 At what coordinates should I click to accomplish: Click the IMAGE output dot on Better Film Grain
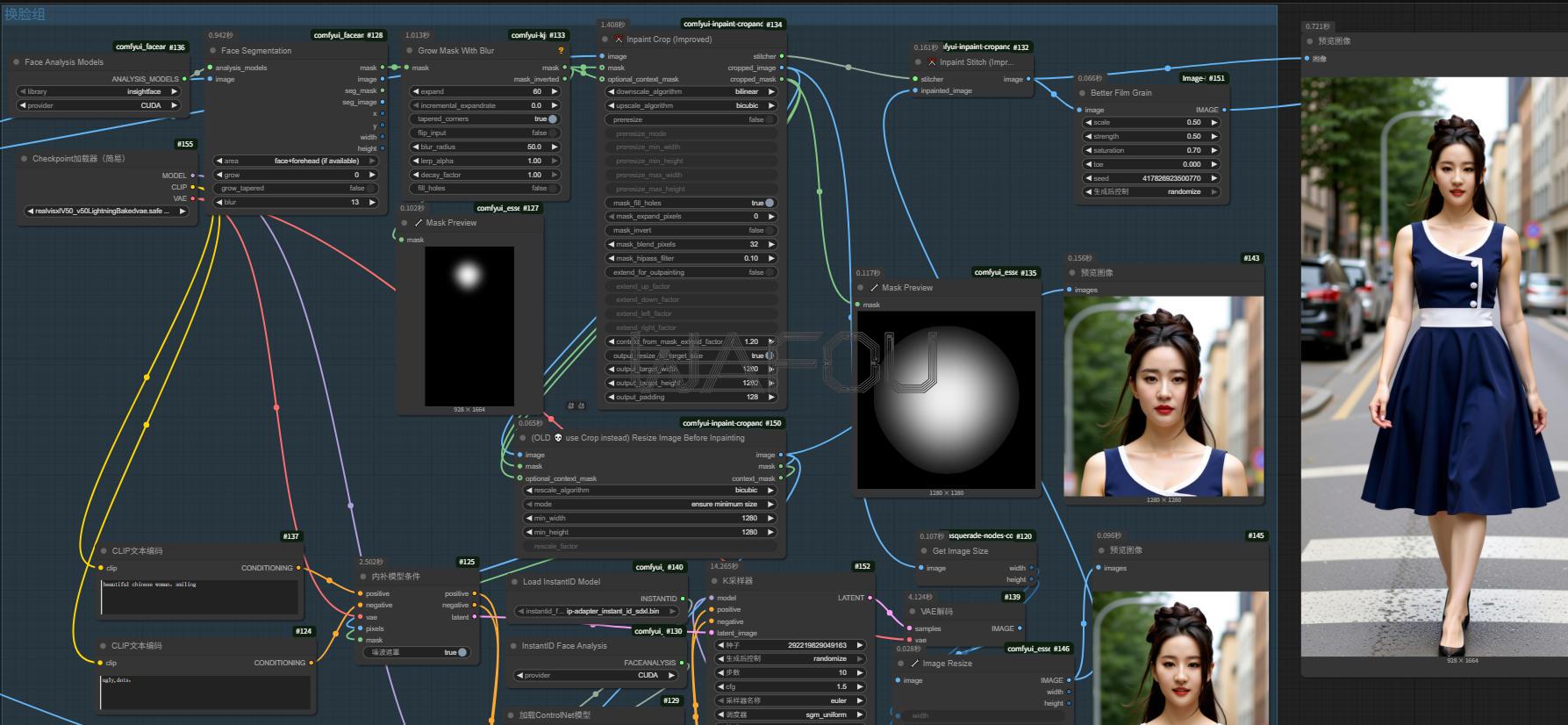(1224, 110)
